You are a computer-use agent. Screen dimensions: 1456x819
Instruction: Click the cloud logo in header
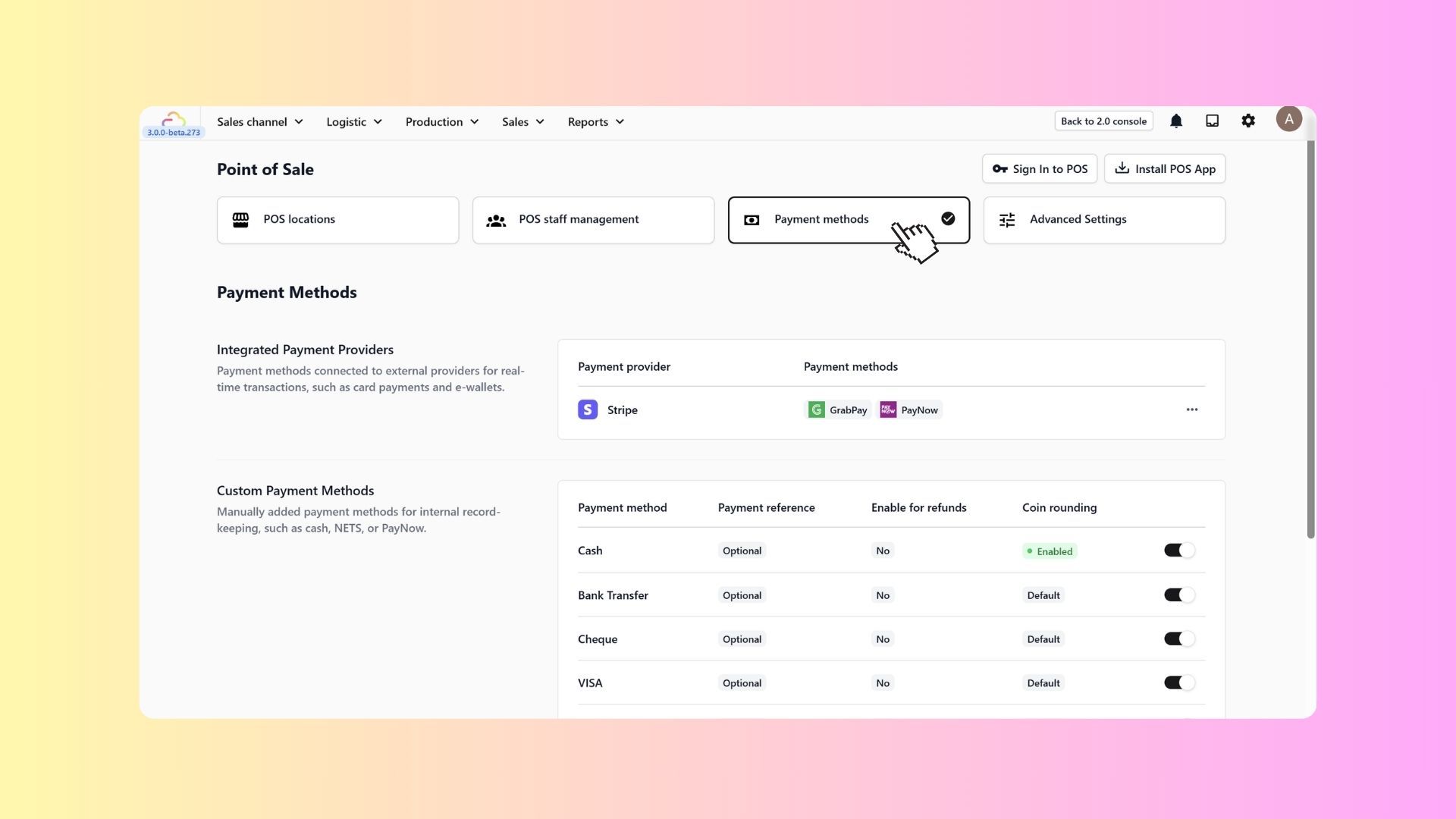[x=174, y=120]
